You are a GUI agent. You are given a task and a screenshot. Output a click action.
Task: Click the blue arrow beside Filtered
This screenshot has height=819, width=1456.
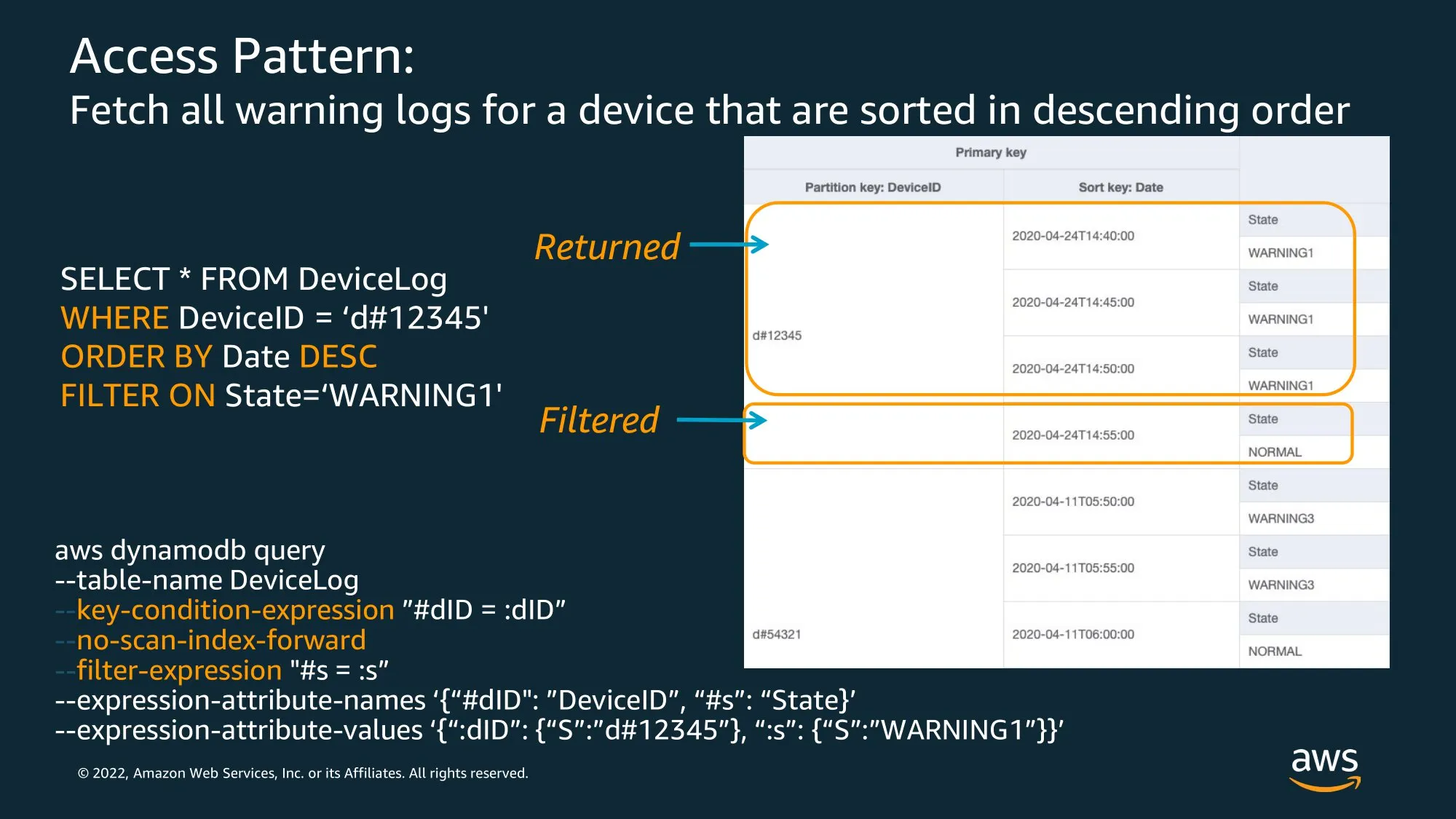pyautogui.click(x=721, y=420)
